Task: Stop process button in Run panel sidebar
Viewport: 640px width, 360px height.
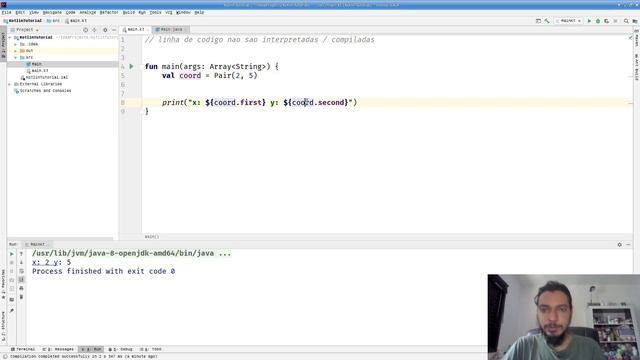Action: click(12, 262)
